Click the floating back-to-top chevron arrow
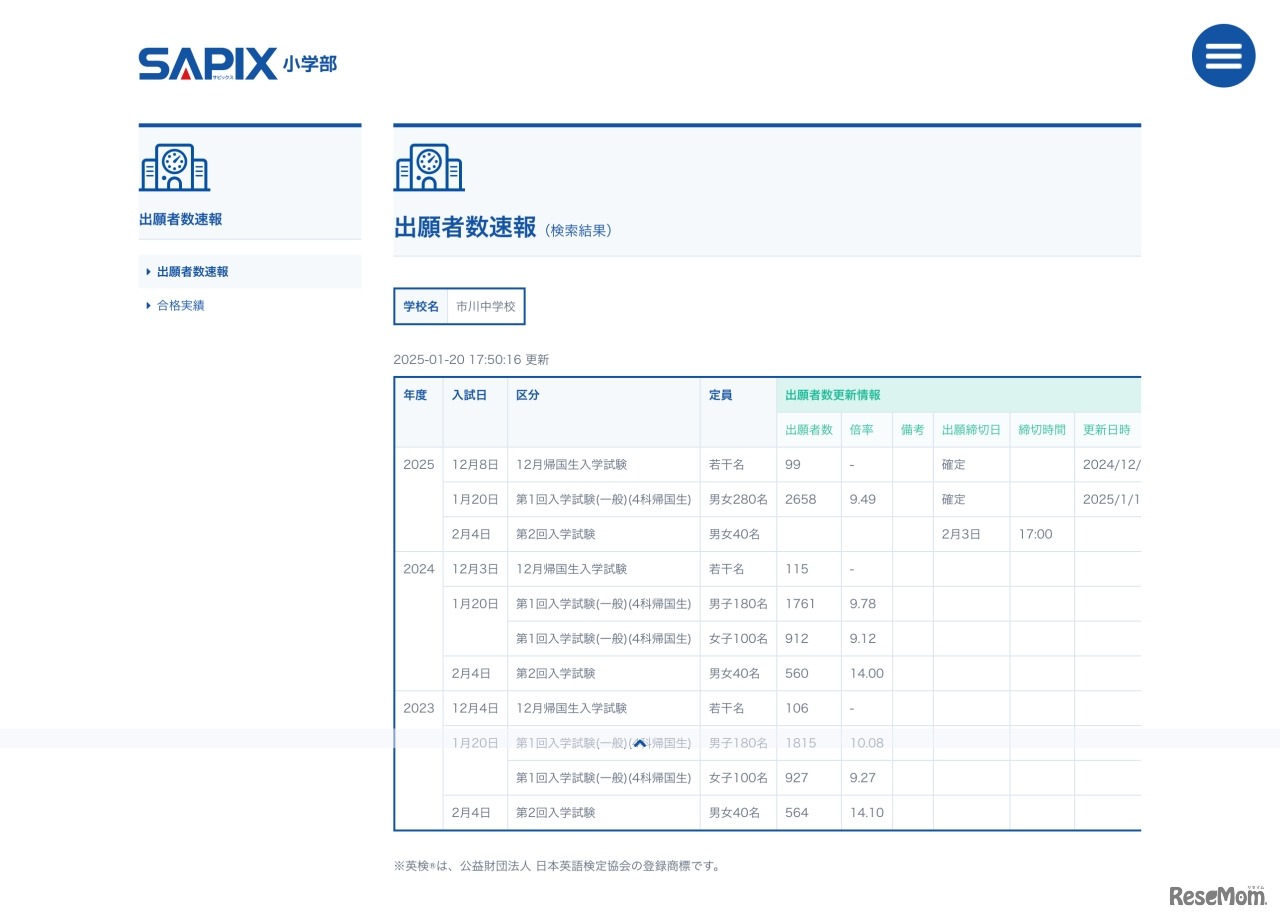The height and width of the screenshot is (919, 1280). [x=639, y=743]
